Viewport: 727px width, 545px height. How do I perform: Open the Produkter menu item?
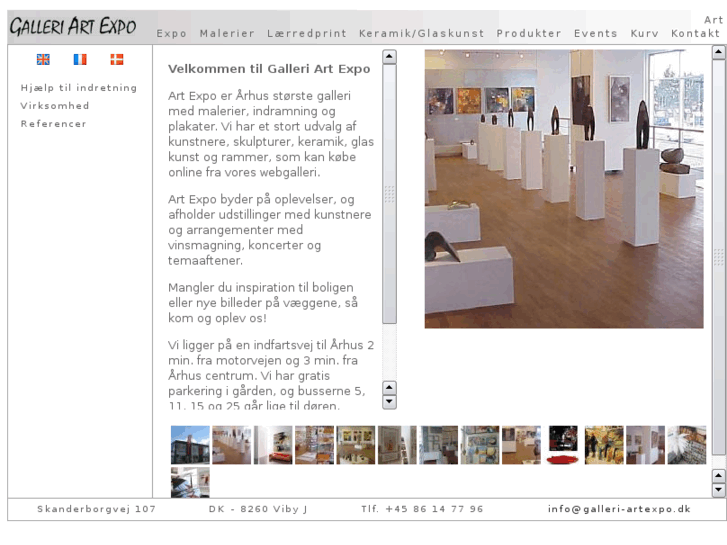point(529,33)
